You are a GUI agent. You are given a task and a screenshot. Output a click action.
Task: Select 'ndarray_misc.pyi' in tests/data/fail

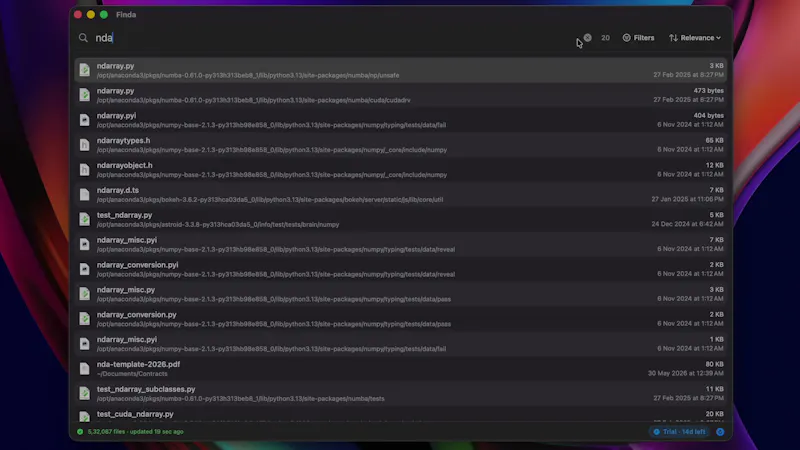[x=127, y=339]
